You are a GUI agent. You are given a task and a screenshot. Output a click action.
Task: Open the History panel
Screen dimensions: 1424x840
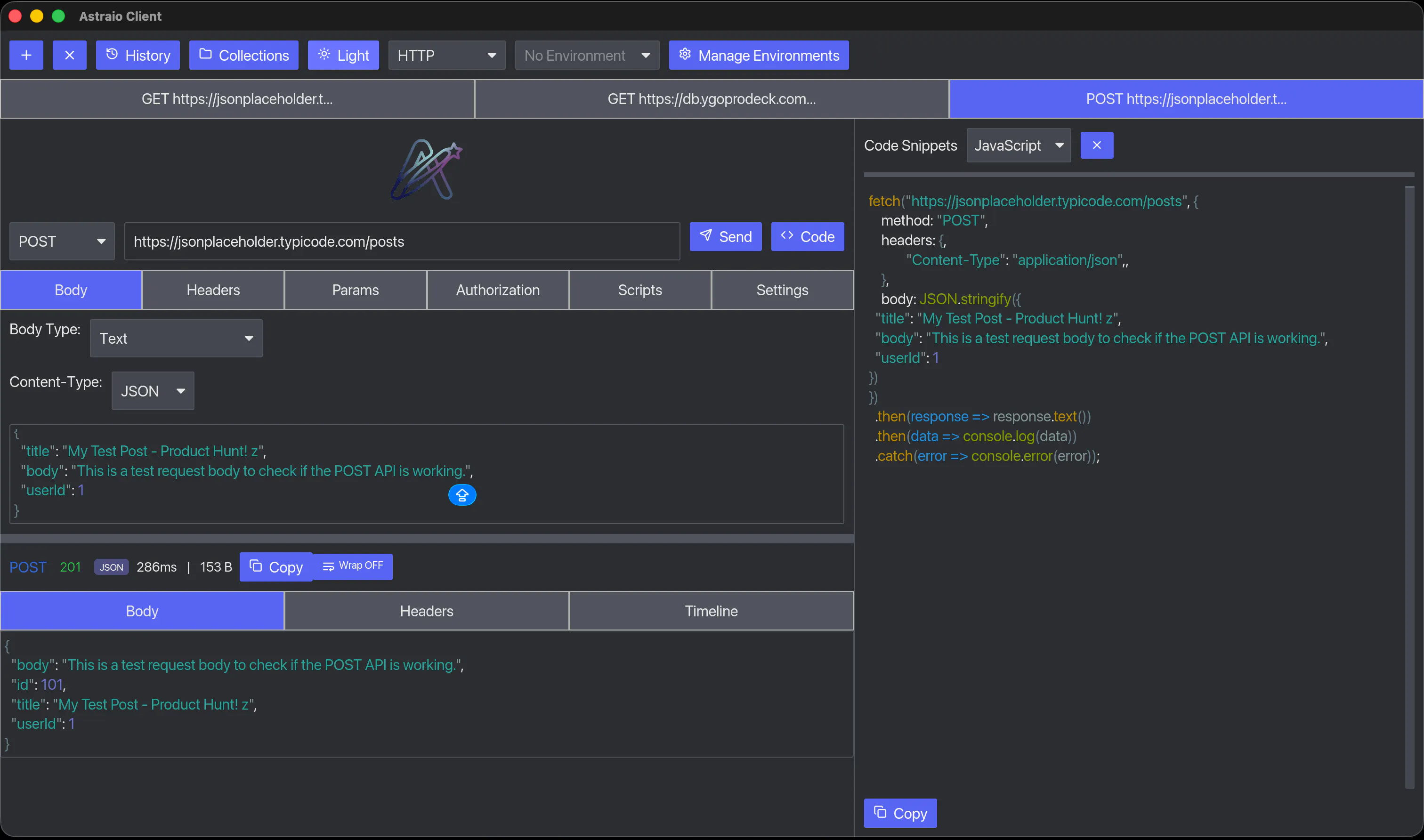tap(138, 55)
